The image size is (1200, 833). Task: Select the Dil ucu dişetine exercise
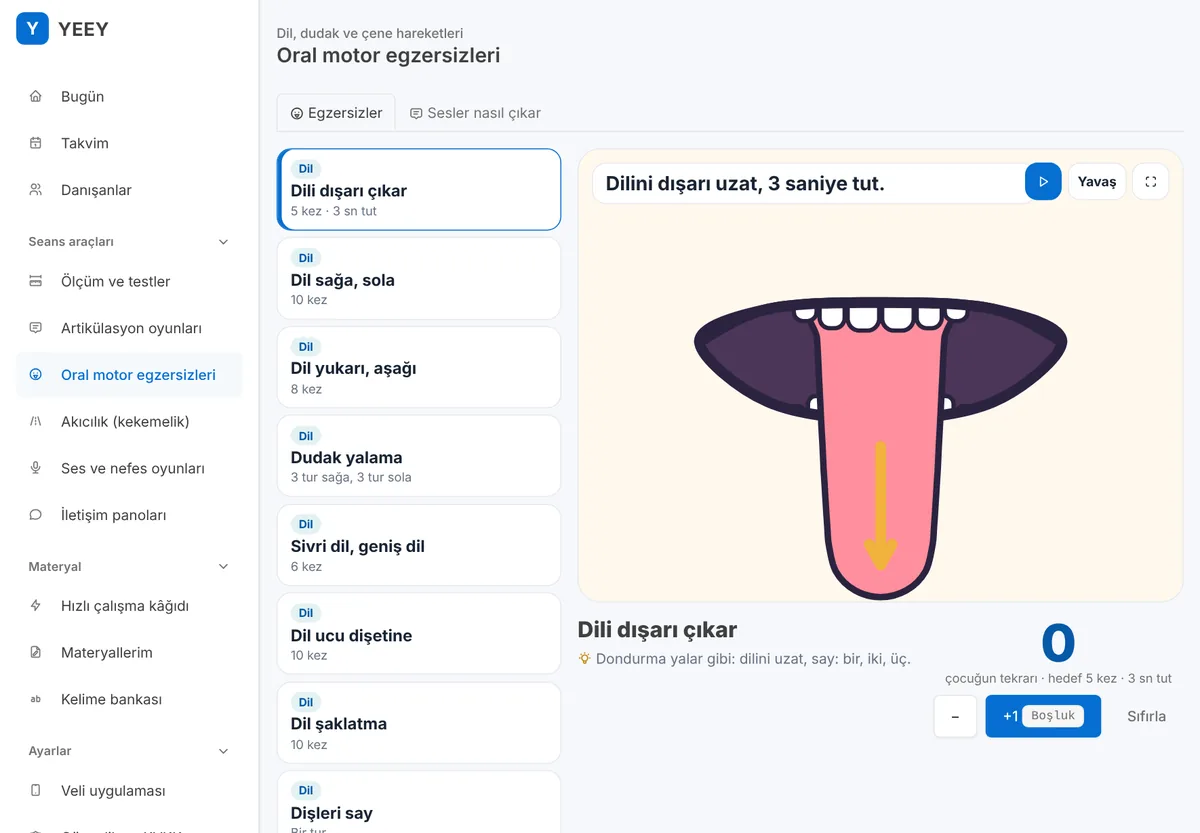[x=419, y=634]
